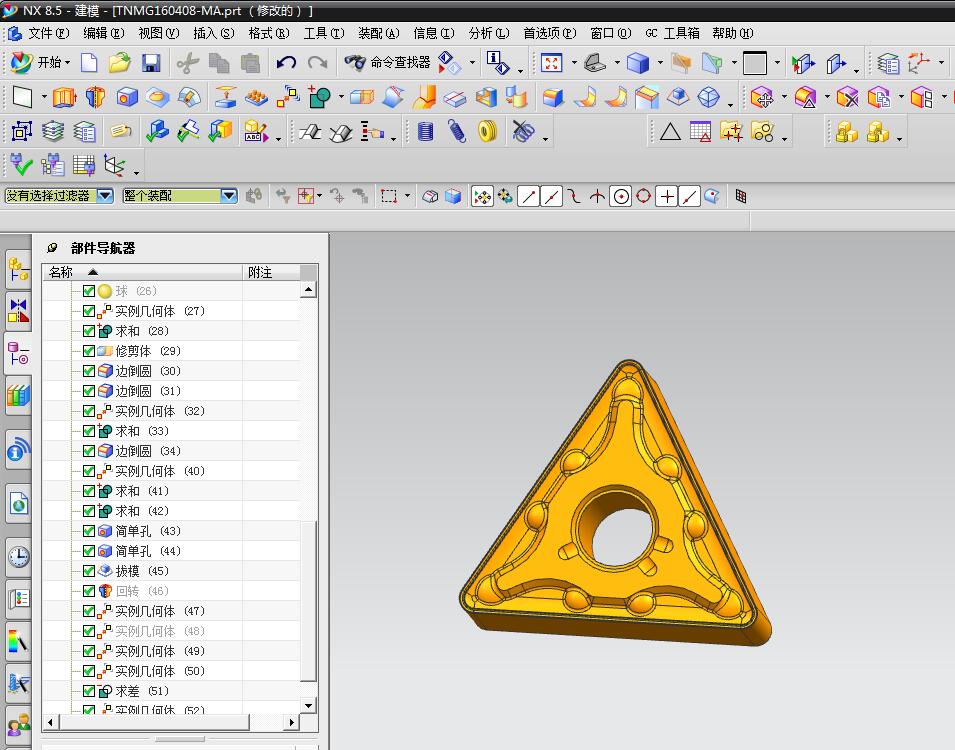955x750 pixels.
Task: Click the Fit view icon
Action: pyautogui.click(x=551, y=62)
